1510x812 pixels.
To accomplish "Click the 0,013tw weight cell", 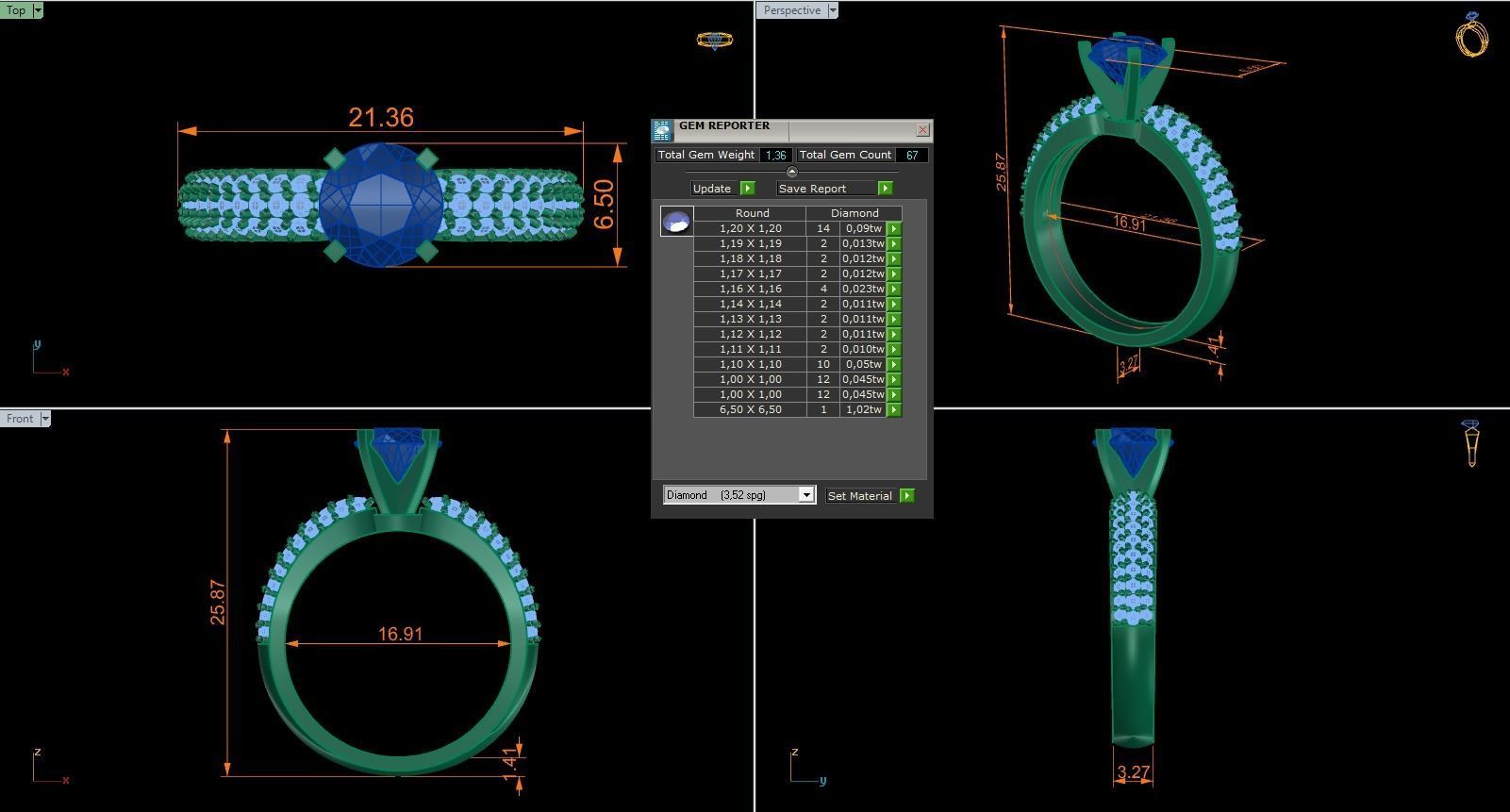I will (x=863, y=243).
